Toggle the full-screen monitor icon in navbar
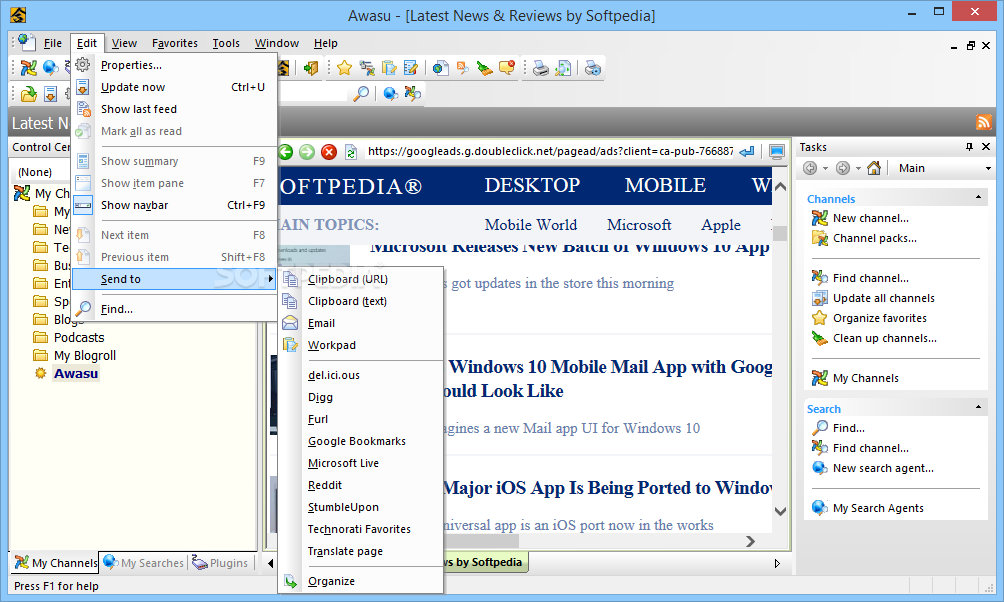Viewport: 1004px width, 602px height. point(777,152)
